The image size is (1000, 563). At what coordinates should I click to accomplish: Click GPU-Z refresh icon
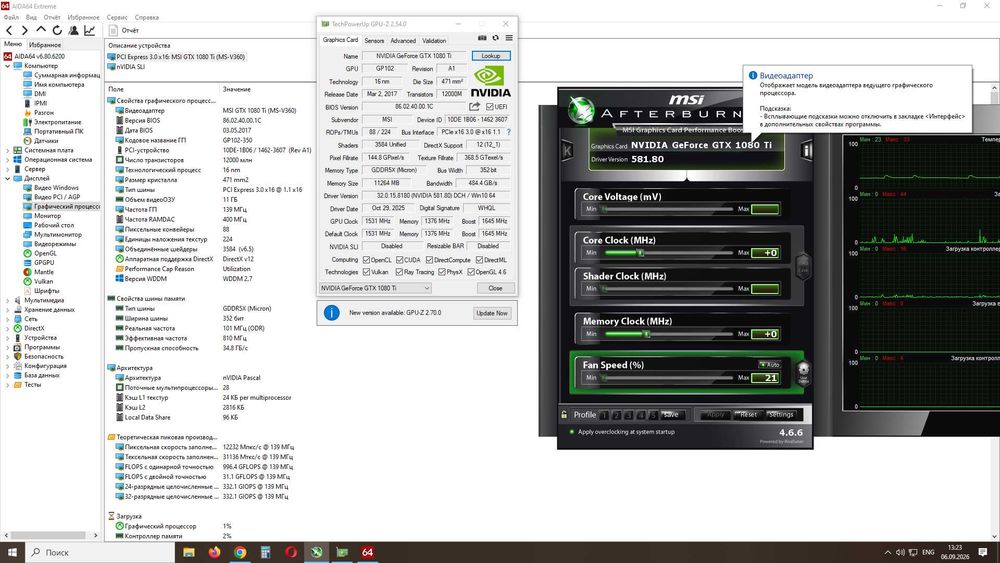tap(496, 38)
